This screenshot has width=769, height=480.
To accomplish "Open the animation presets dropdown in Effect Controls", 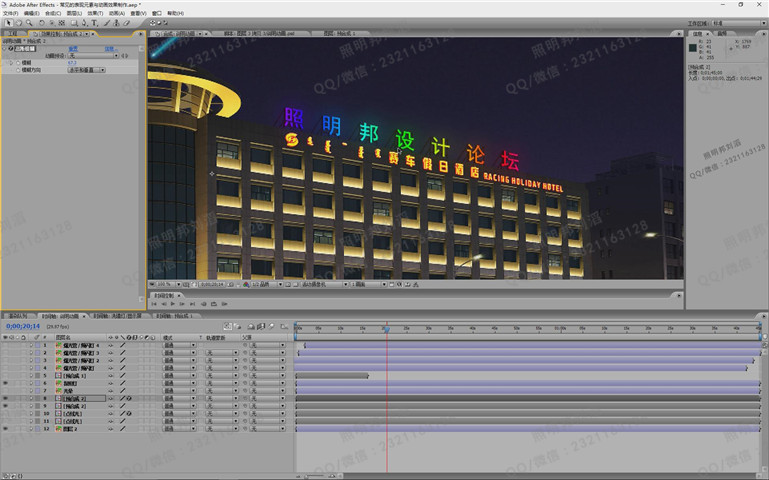I will pos(93,56).
